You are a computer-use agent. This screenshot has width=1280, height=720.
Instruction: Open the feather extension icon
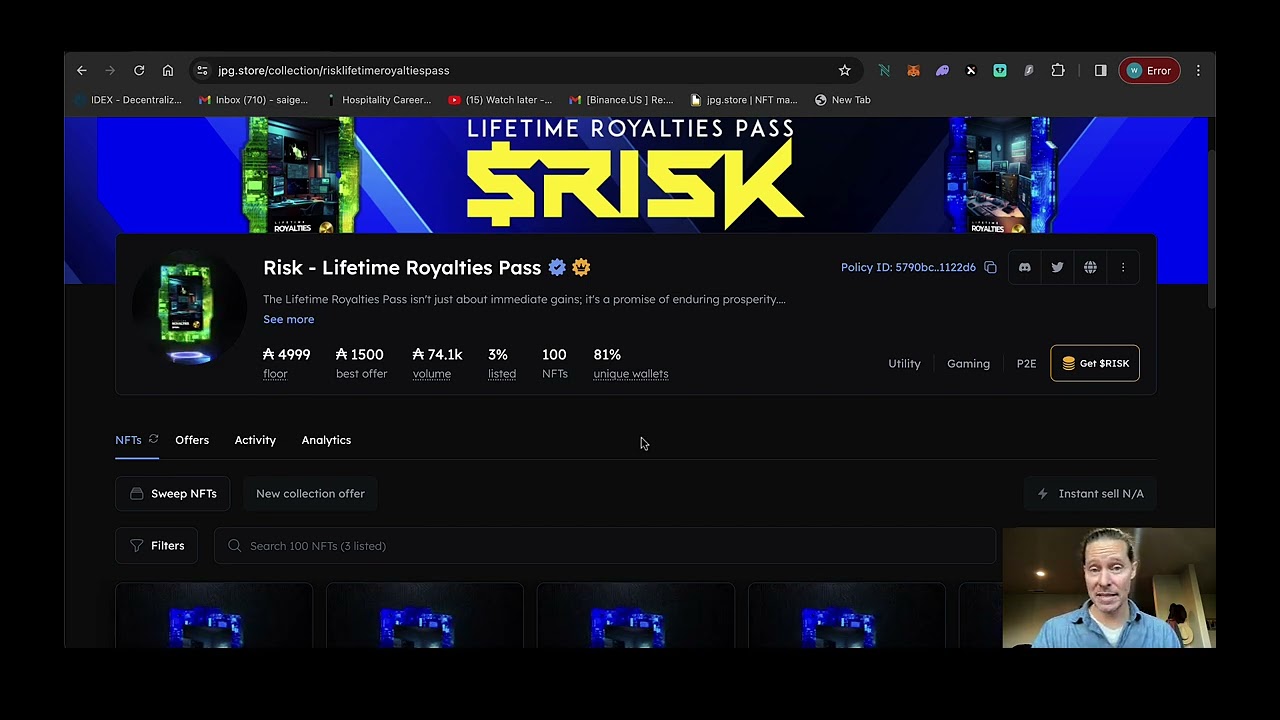click(x=1029, y=70)
